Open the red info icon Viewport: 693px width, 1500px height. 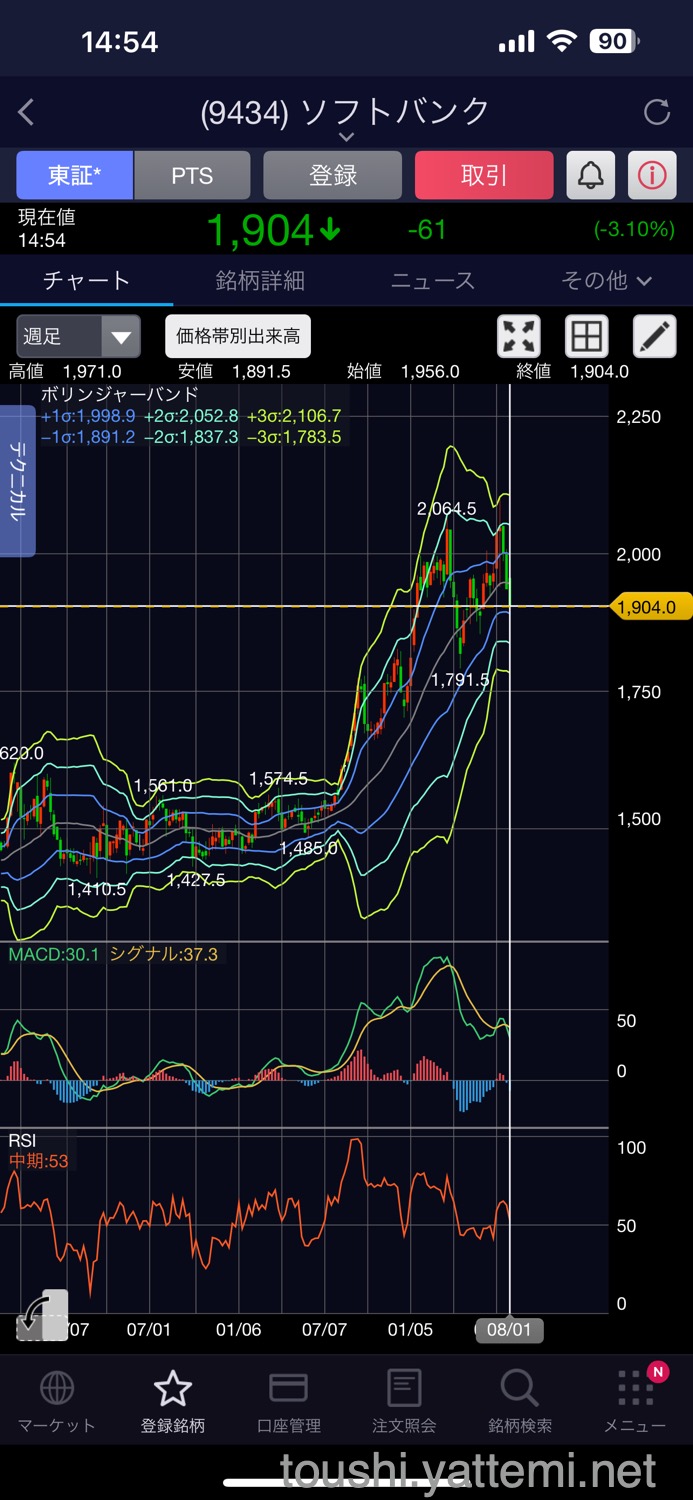652,176
